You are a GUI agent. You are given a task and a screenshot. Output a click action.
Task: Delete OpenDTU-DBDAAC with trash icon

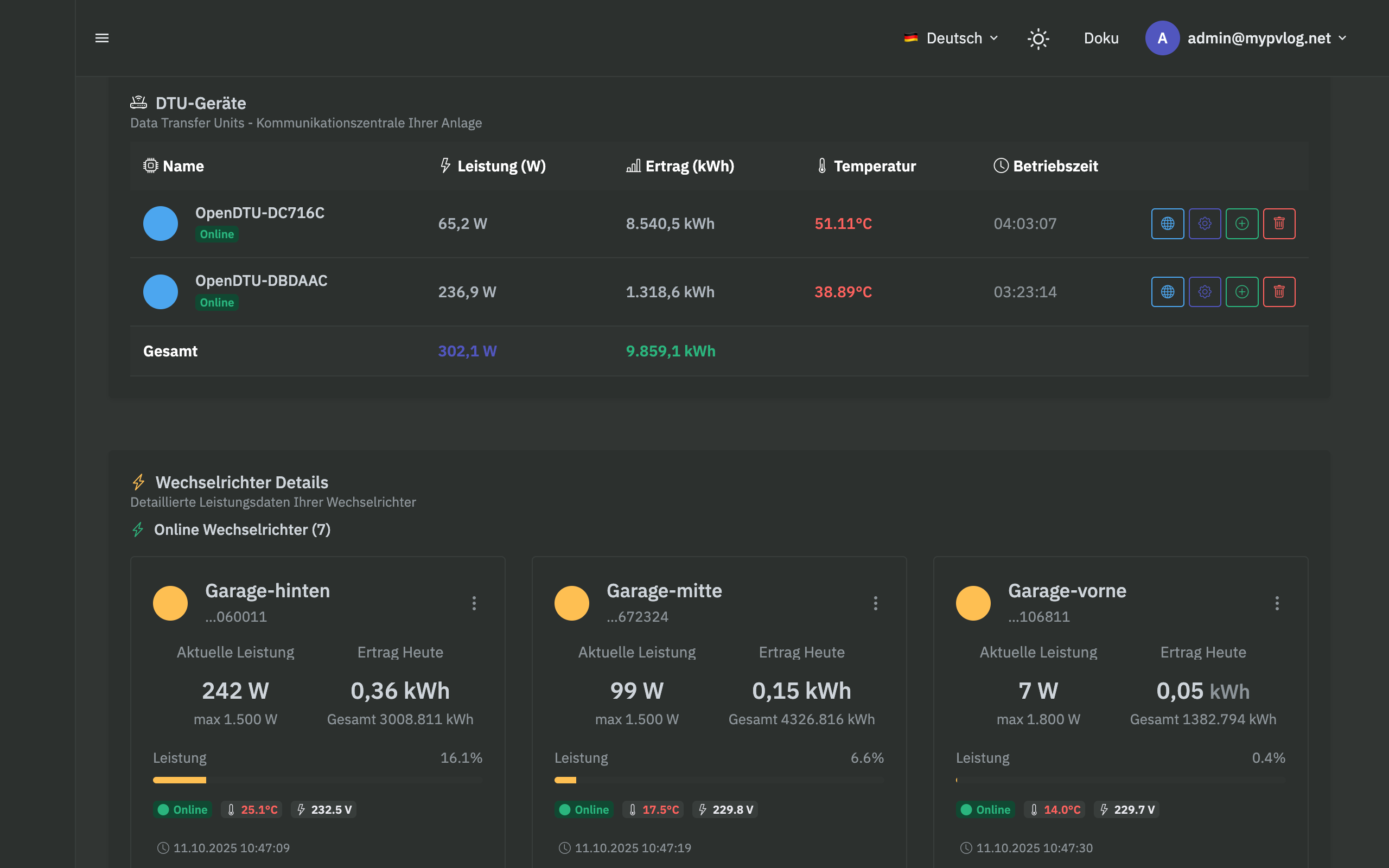click(x=1279, y=292)
